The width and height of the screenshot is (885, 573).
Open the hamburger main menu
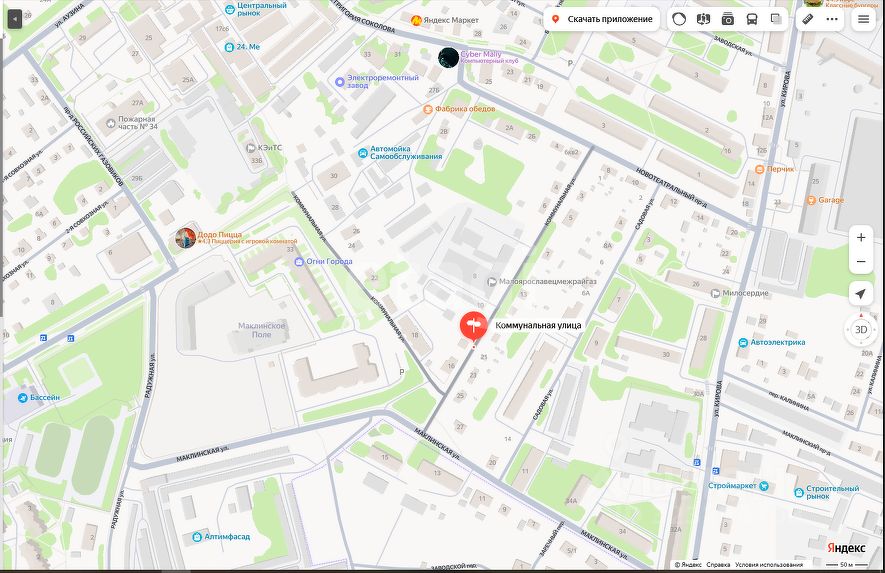[864, 19]
